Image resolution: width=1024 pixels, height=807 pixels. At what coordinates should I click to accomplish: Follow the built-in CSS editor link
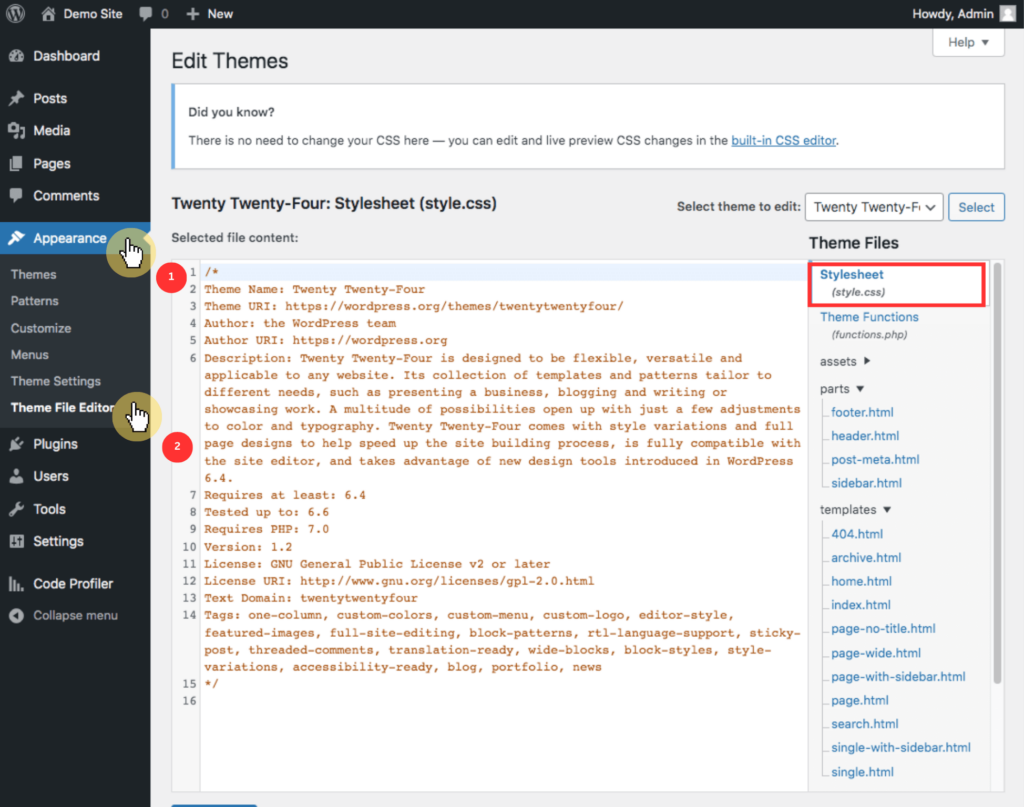pos(784,140)
